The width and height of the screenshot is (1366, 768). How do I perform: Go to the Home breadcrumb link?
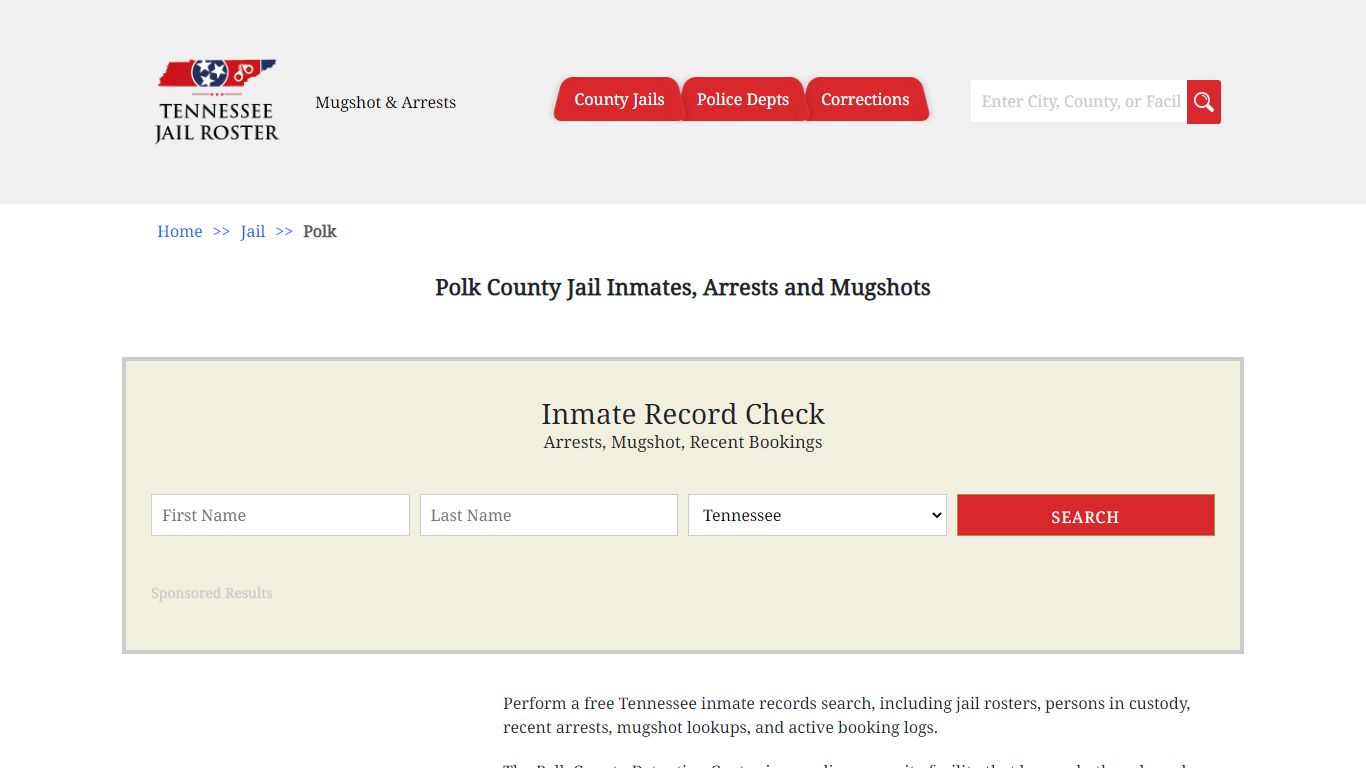click(180, 231)
